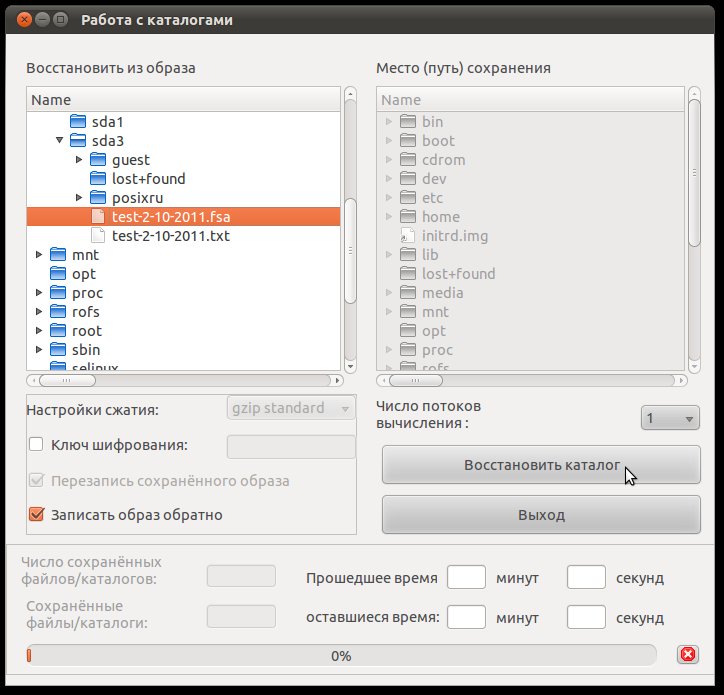Click the guest folder icon
724x695 pixels.
click(x=98, y=159)
